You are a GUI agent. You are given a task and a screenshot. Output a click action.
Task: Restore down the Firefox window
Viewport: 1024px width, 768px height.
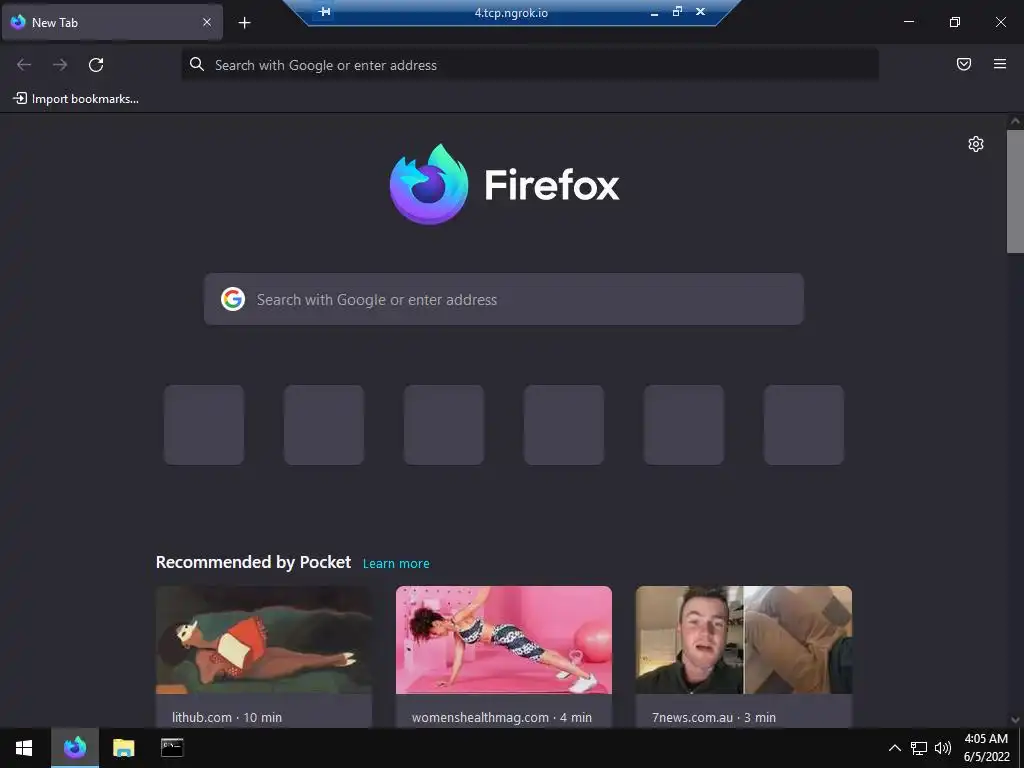[955, 22]
